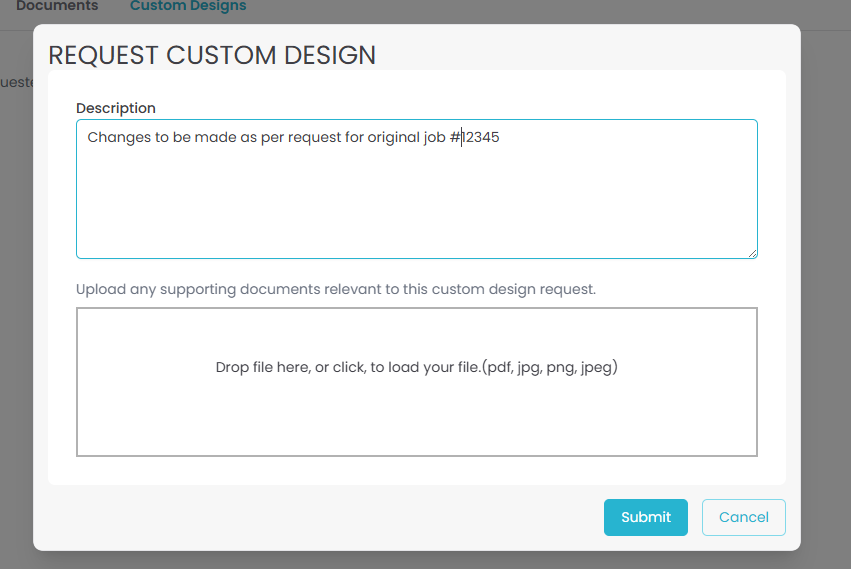851x569 pixels.
Task: Click the '#' symbol in the description
Action: click(454, 138)
